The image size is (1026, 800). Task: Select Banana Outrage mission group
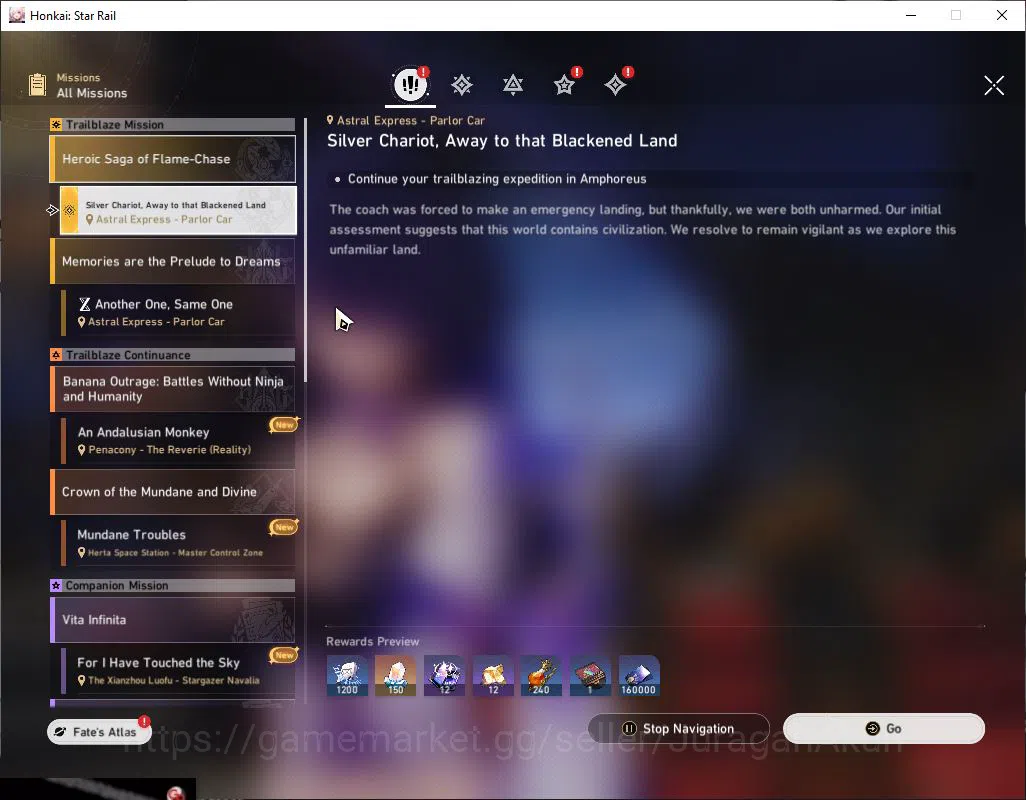pos(173,389)
